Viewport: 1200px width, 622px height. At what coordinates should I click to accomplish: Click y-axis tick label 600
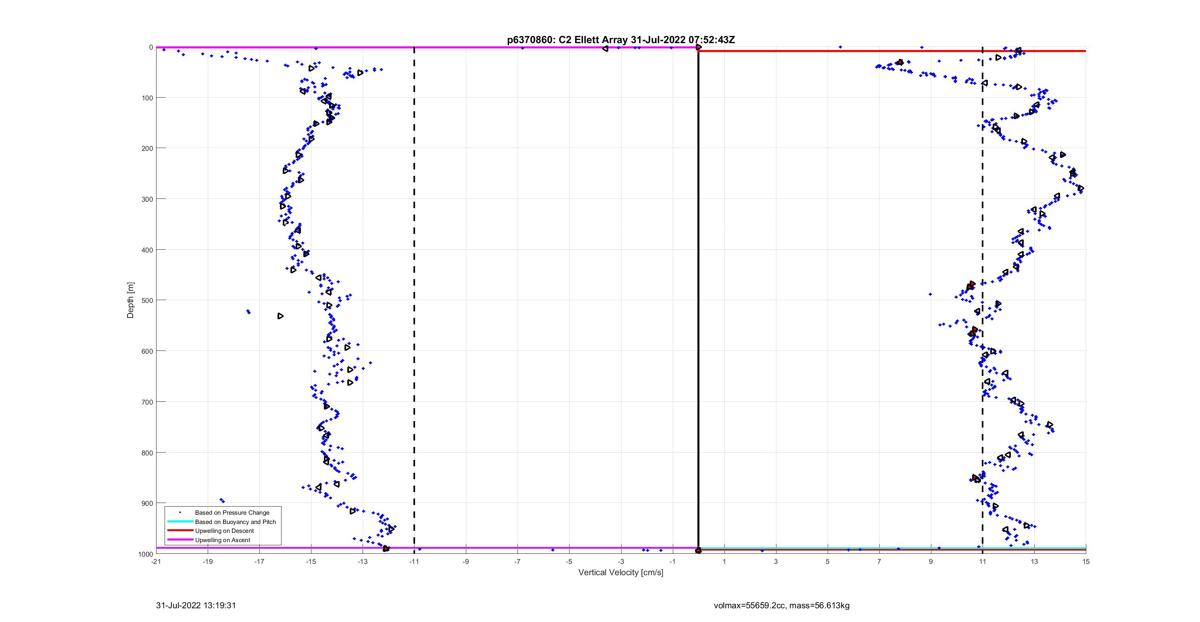[146, 351]
